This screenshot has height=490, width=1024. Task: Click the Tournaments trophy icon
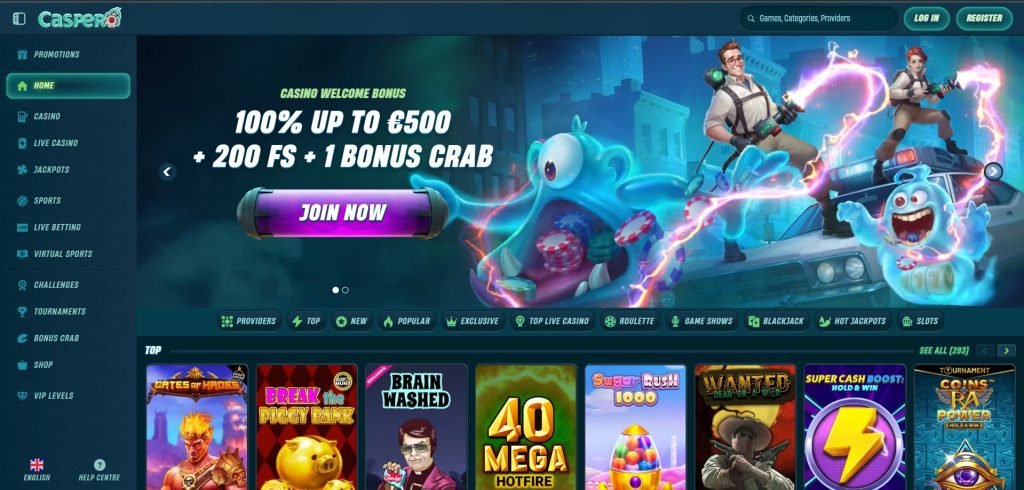pyautogui.click(x=23, y=312)
